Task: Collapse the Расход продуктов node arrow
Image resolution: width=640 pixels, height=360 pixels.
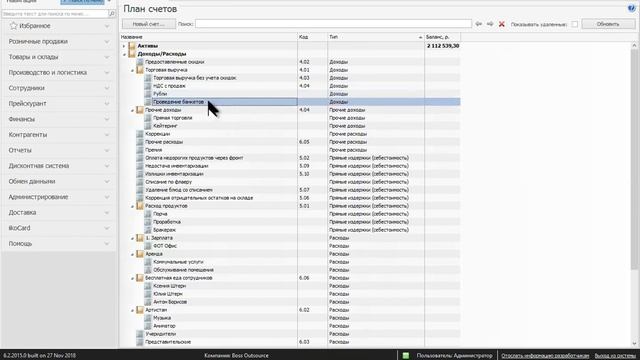Action: pyautogui.click(x=132, y=206)
